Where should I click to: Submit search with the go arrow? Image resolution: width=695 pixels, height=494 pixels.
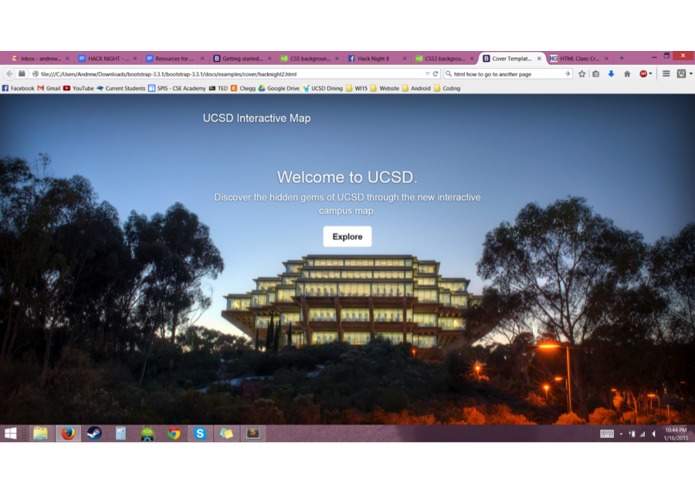click(x=567, y=74)
